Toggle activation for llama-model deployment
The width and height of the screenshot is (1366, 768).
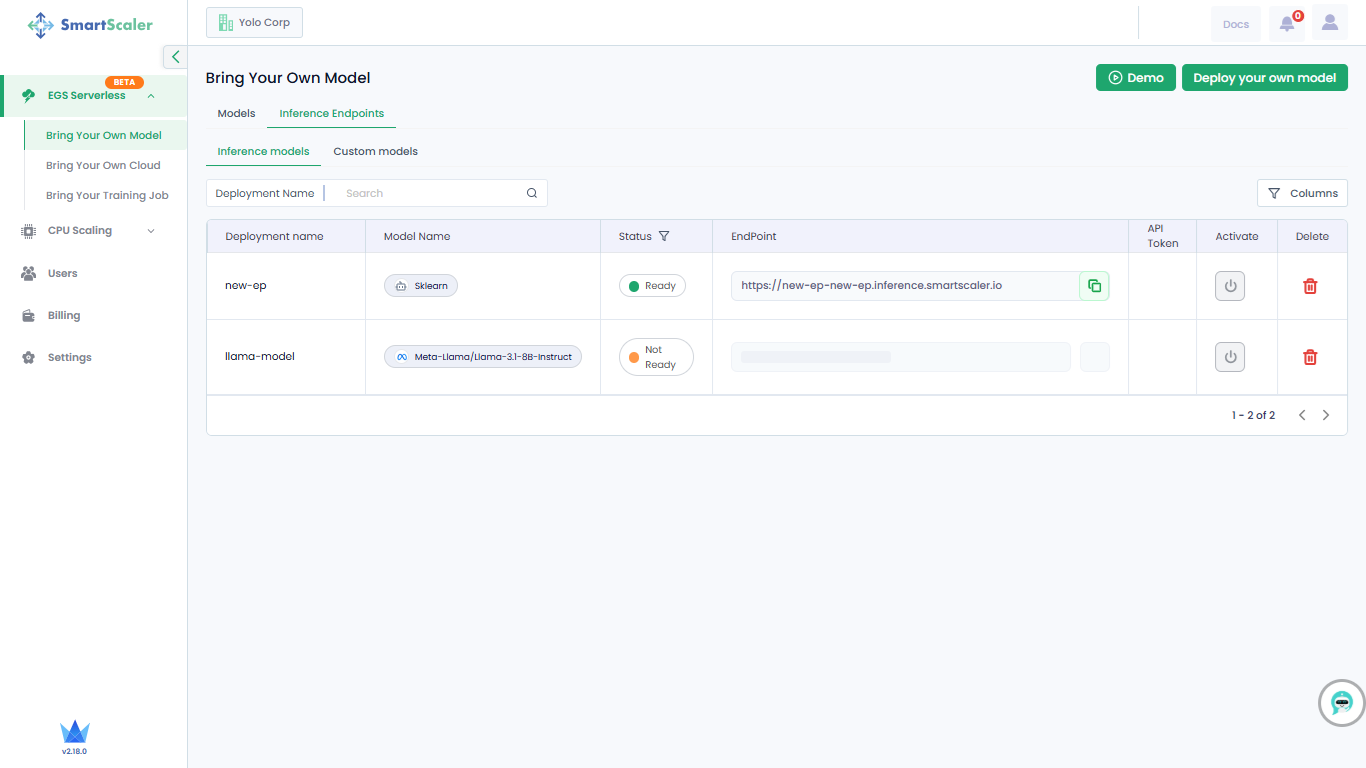pos(1230,357)
